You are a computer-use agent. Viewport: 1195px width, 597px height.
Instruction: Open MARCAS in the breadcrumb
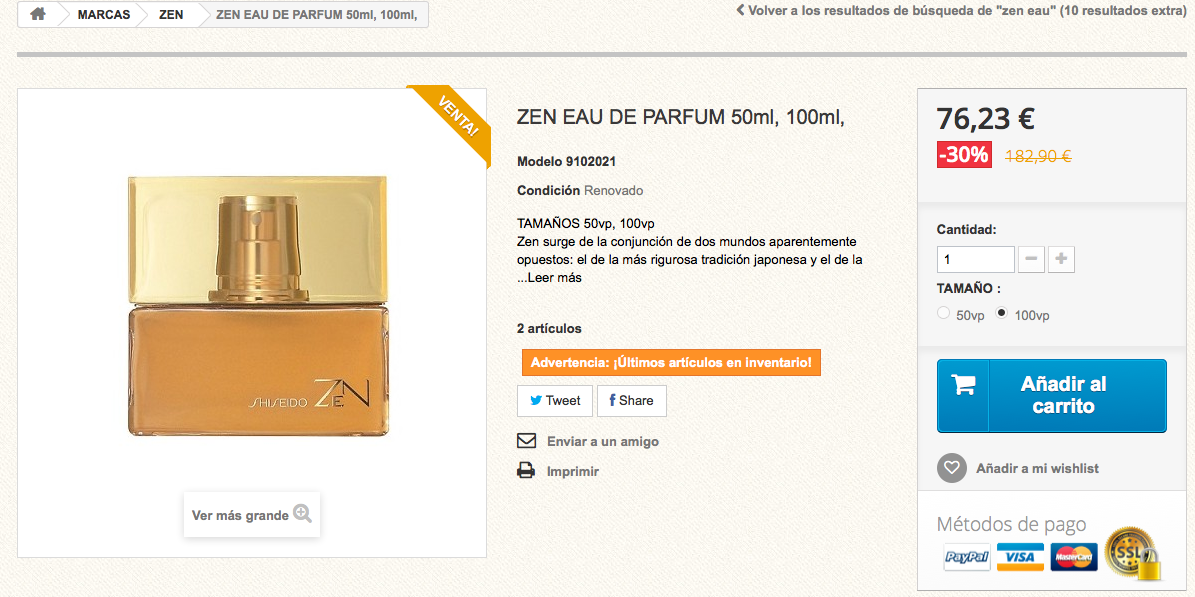tap(104, 14)
